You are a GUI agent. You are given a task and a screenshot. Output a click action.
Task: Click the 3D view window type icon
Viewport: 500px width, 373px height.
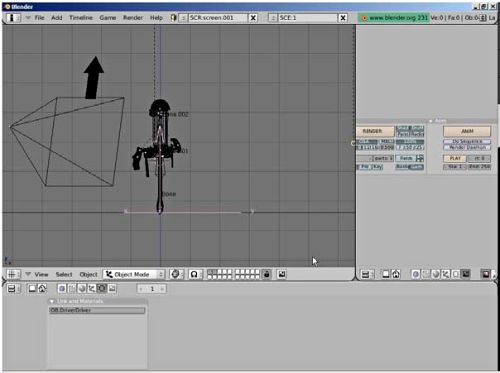pos(12,274)
